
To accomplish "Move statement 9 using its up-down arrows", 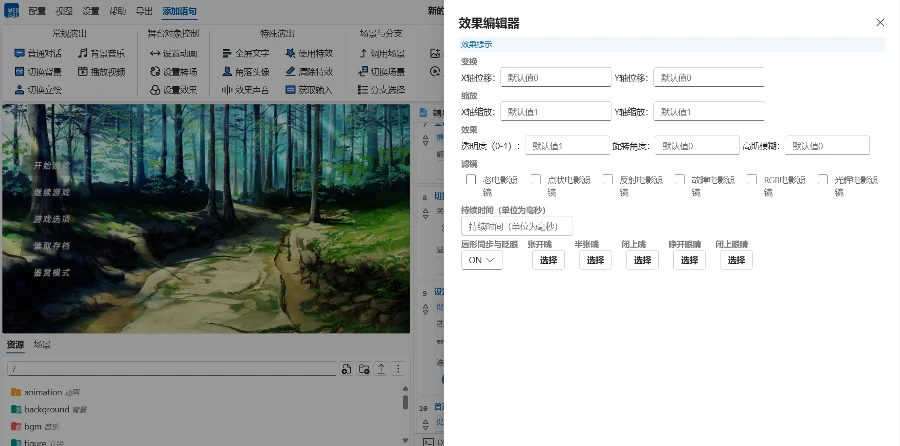I will point(425,309).
